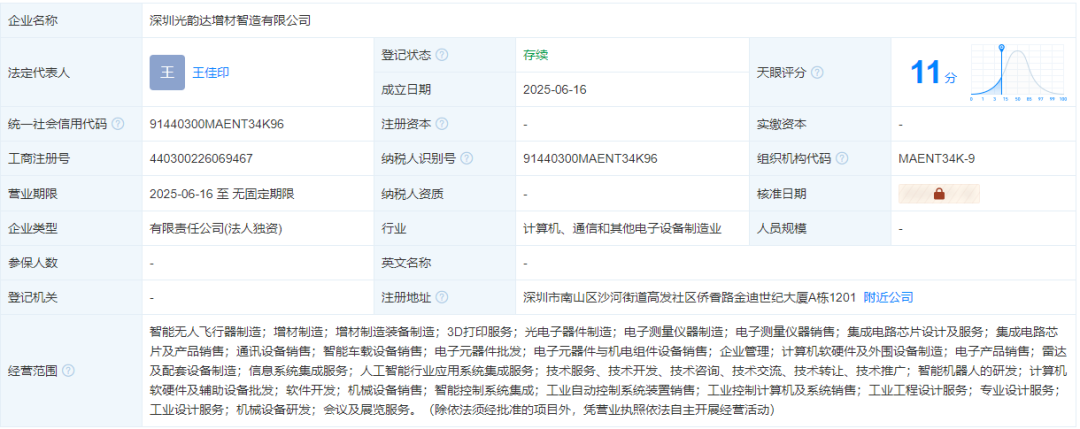Select the 参保人数 label cell

72,263
